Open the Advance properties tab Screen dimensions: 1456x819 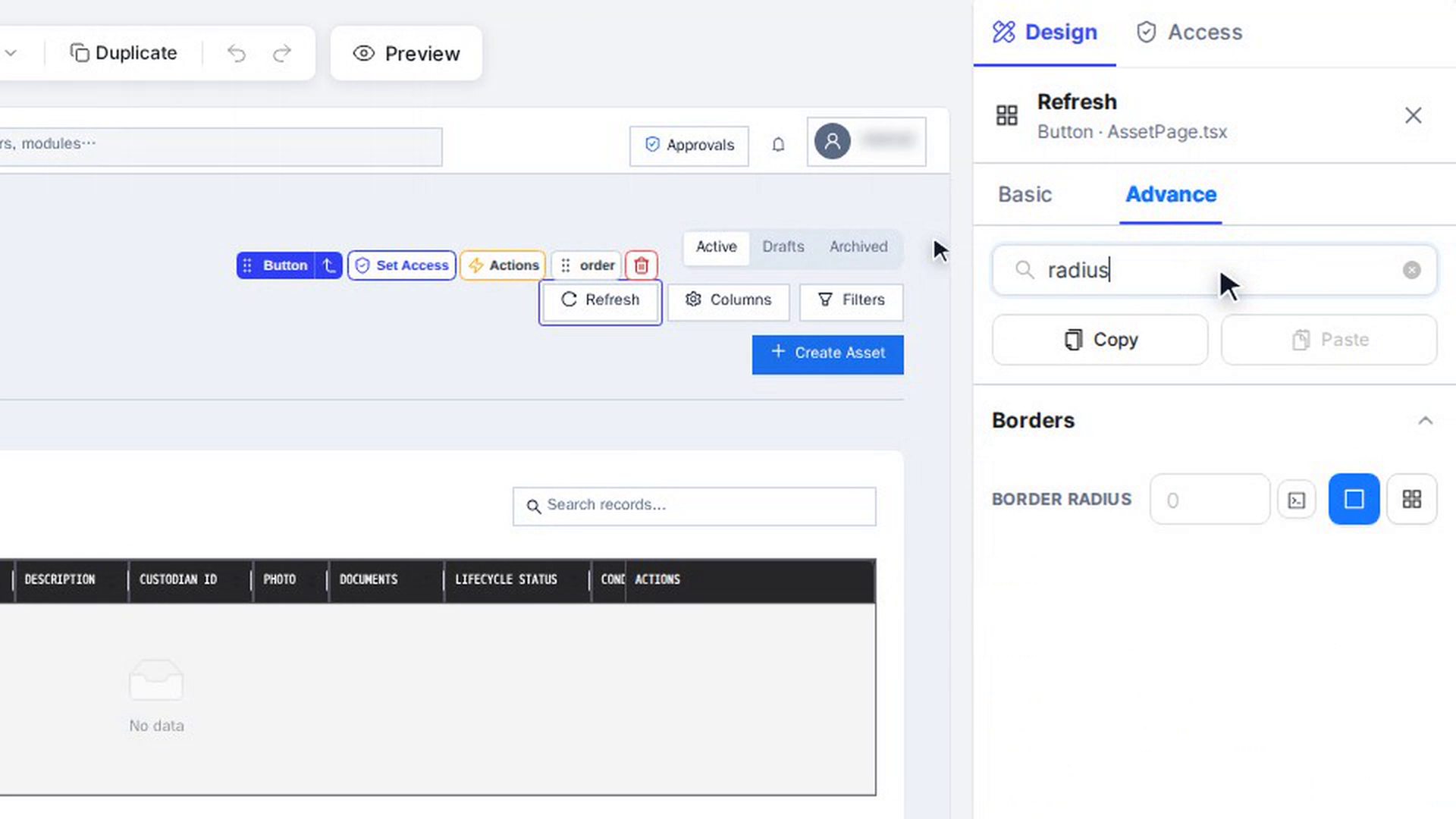pyautogui.click(x=1171, y=195)
